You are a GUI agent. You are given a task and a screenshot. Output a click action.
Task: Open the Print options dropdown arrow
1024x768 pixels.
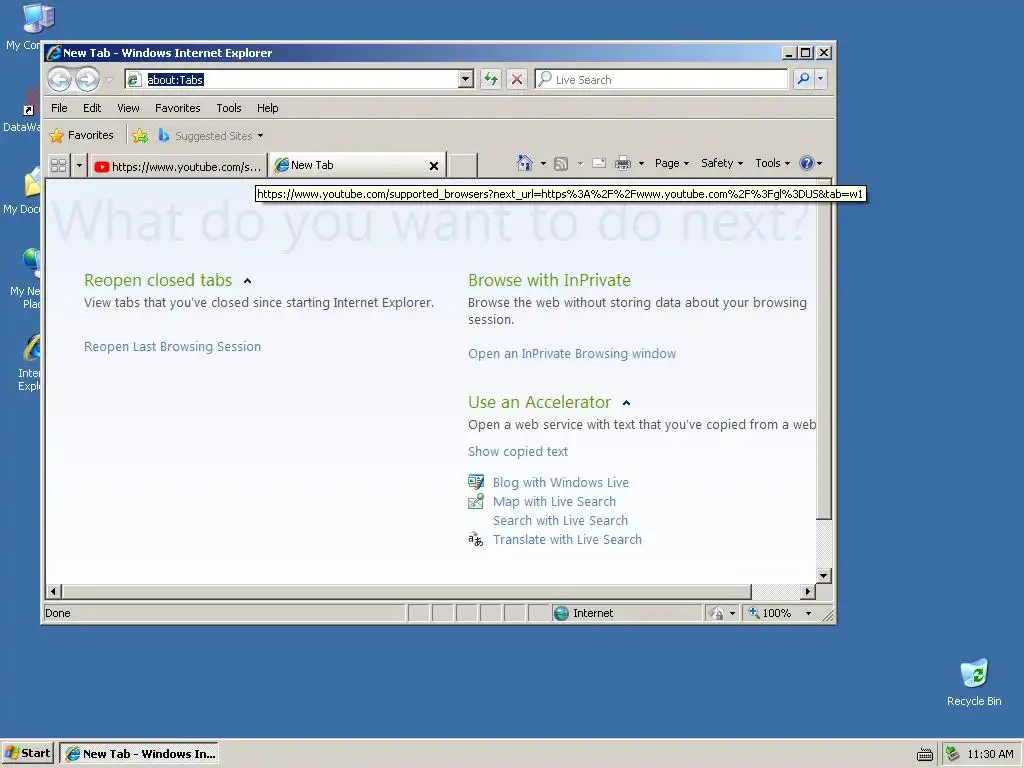coord(641,163)
